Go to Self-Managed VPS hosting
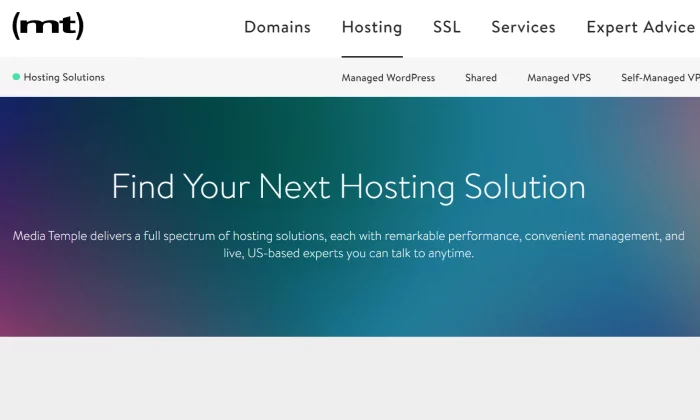The width and height of the screenshot is (700, 420). tap(660, 78)
